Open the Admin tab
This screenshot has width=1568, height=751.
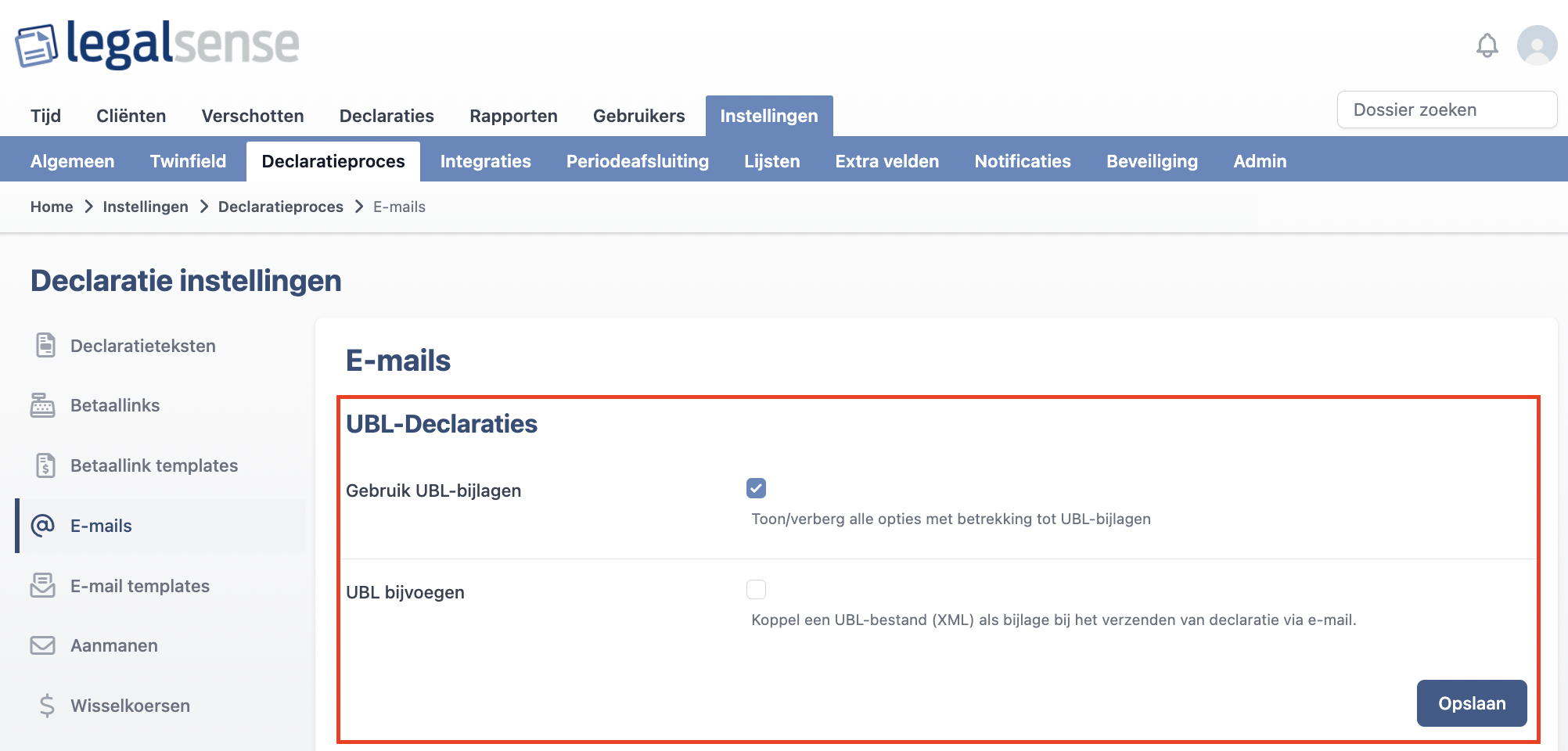[1260, 161]
